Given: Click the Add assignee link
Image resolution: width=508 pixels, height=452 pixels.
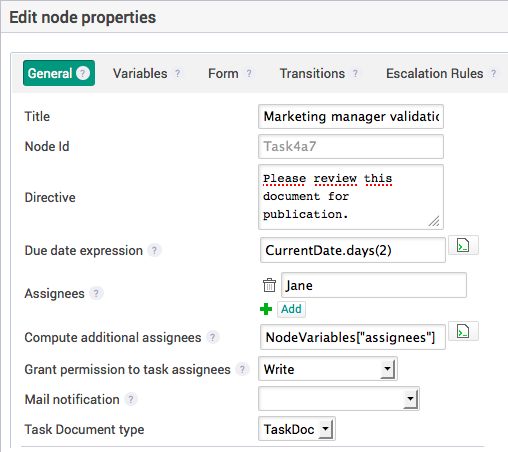Looking at the screenshot, I should click(291, 309).
